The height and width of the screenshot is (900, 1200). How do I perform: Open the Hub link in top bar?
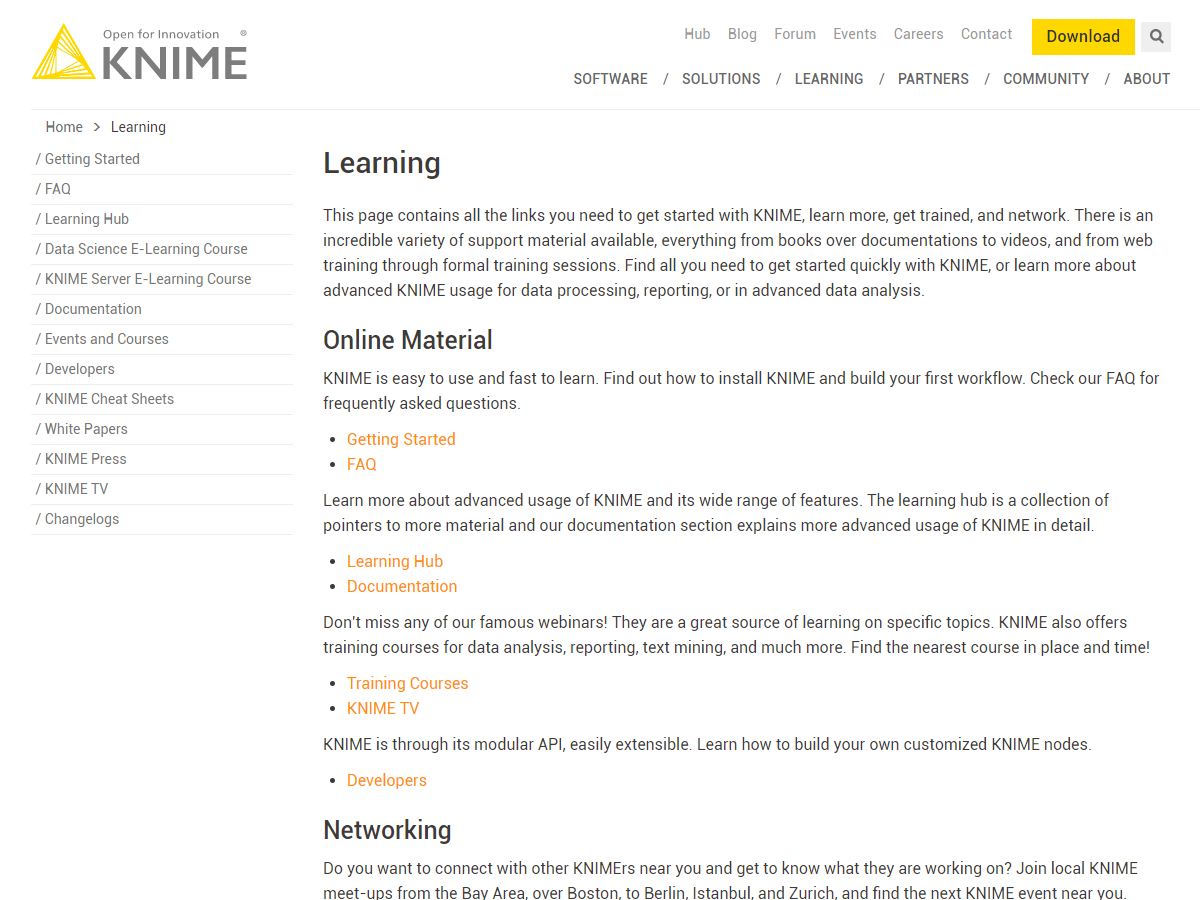click(x=697, y=34)
